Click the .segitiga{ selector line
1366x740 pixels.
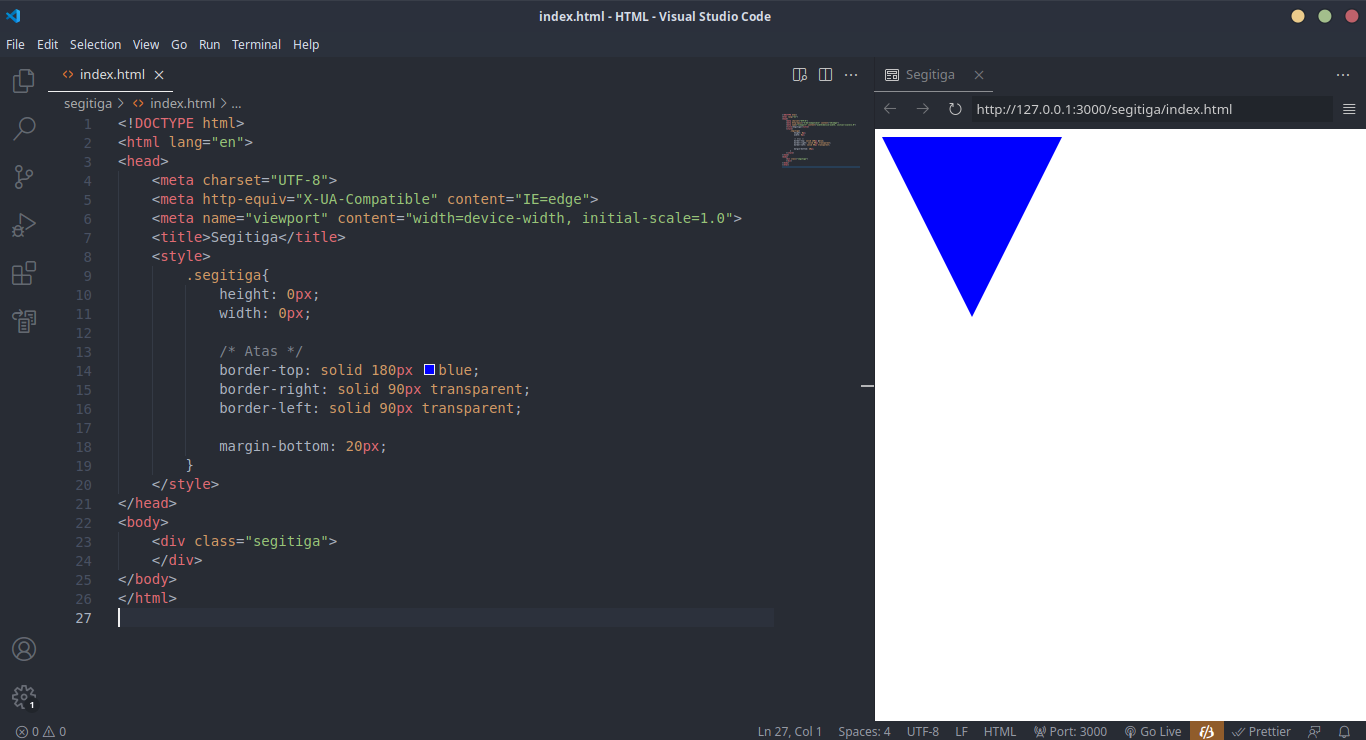coord(227,275)
